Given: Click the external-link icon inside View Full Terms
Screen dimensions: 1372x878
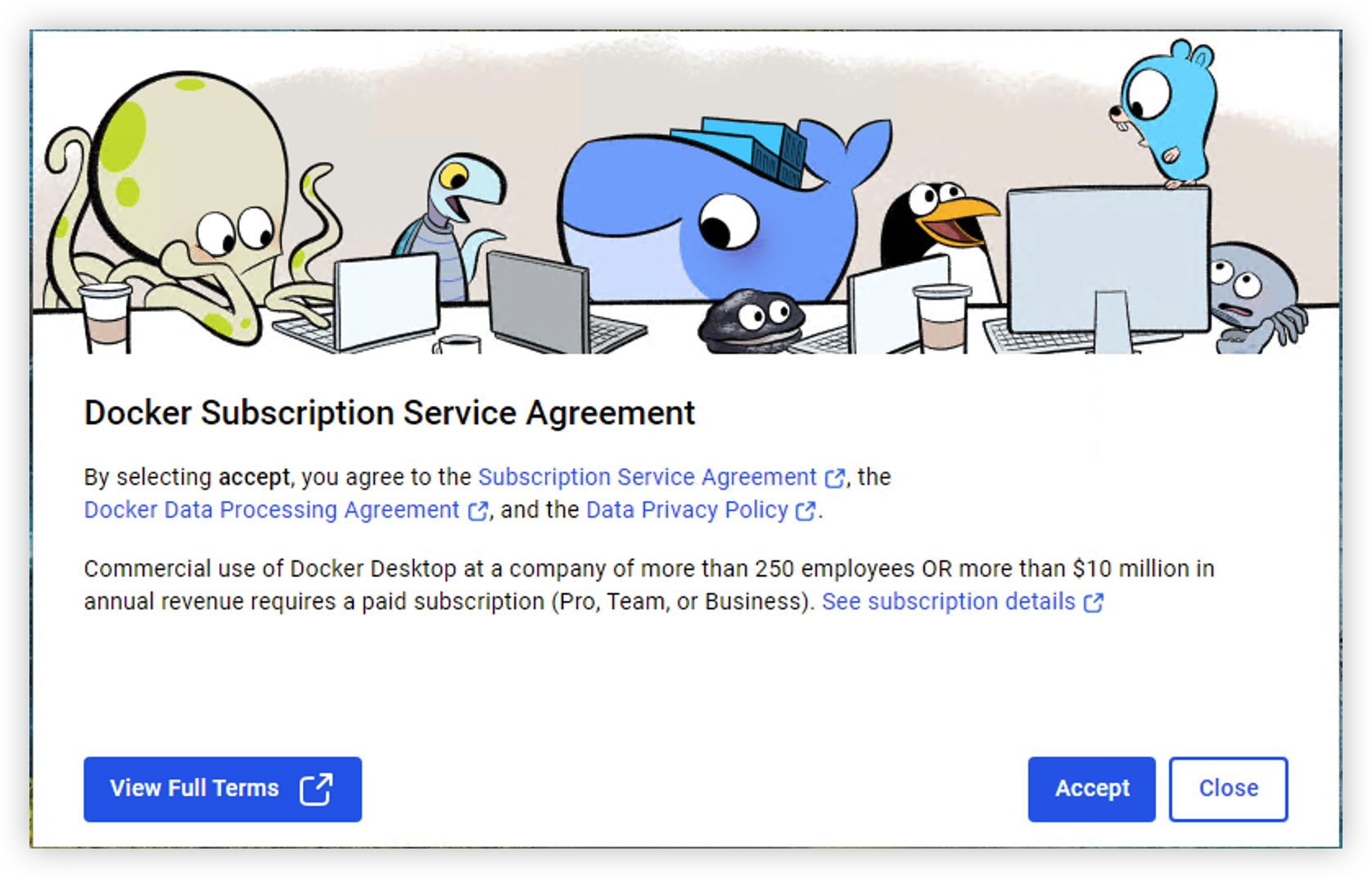Looking at the screenshot, I should point(316,790).
